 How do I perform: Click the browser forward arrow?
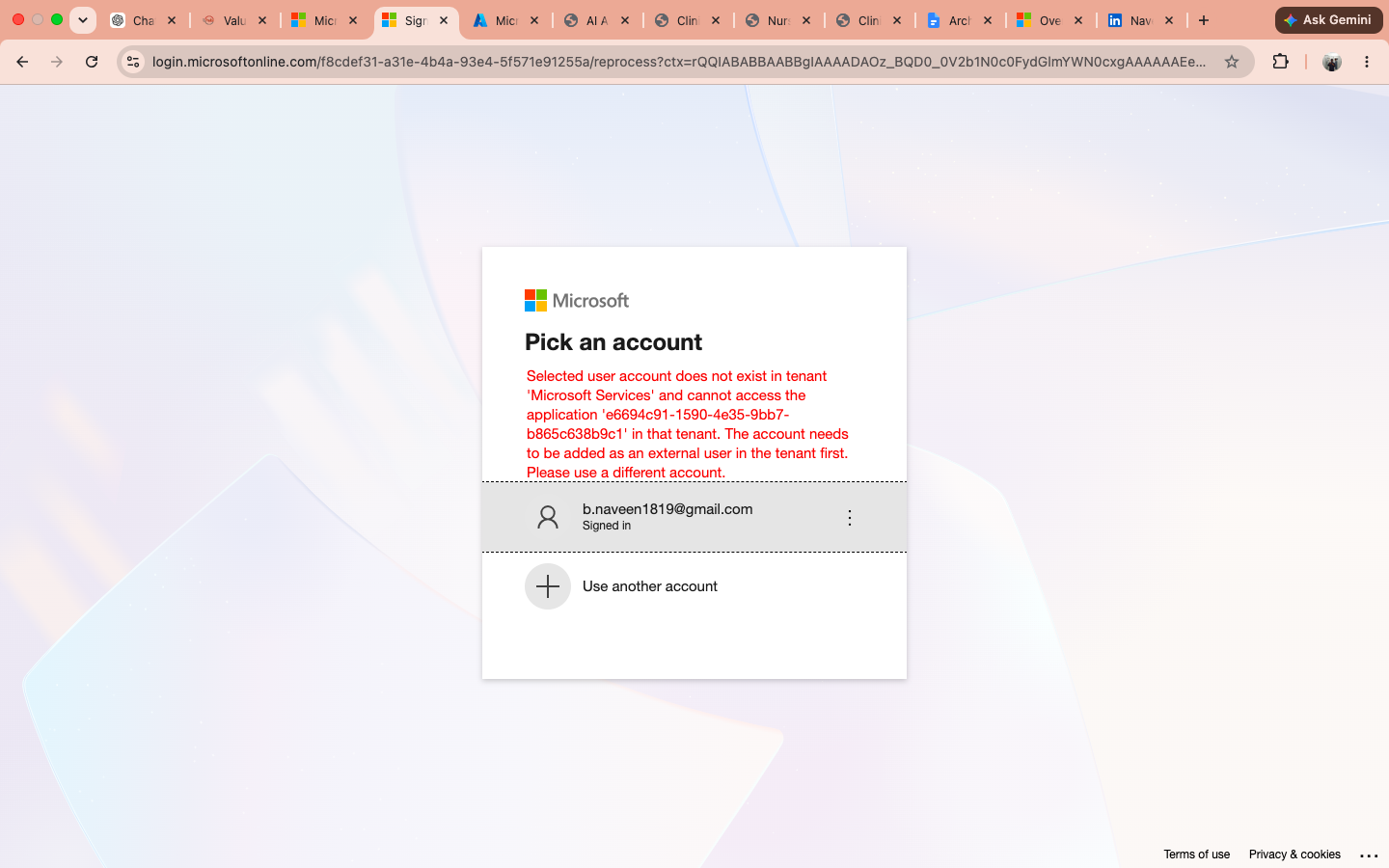point(57,62)
